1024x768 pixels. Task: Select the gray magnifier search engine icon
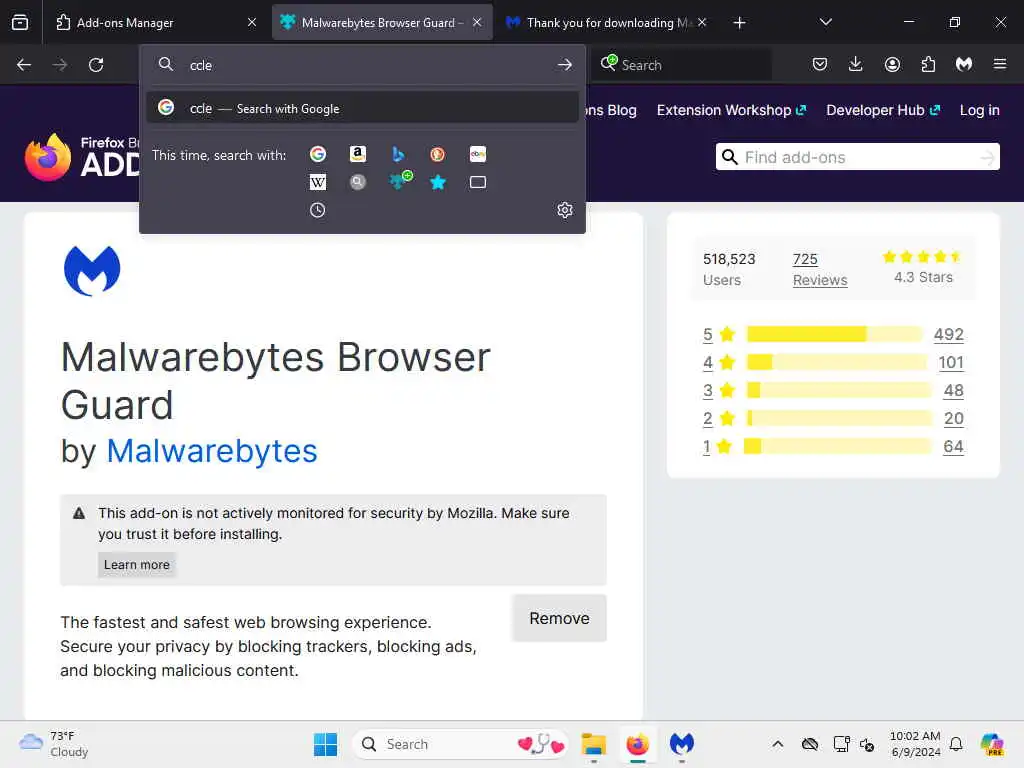(x=357, y=182)
